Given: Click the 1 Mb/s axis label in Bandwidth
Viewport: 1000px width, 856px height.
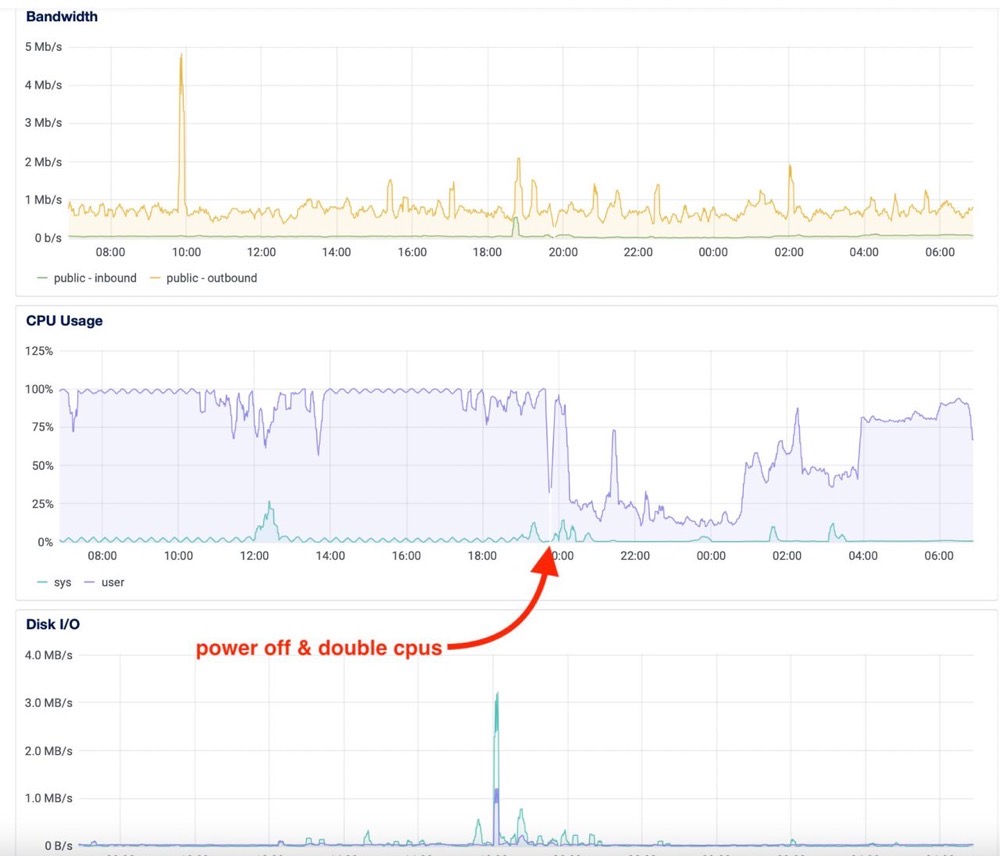Looking at the screenshot, I should click(43, 200).
